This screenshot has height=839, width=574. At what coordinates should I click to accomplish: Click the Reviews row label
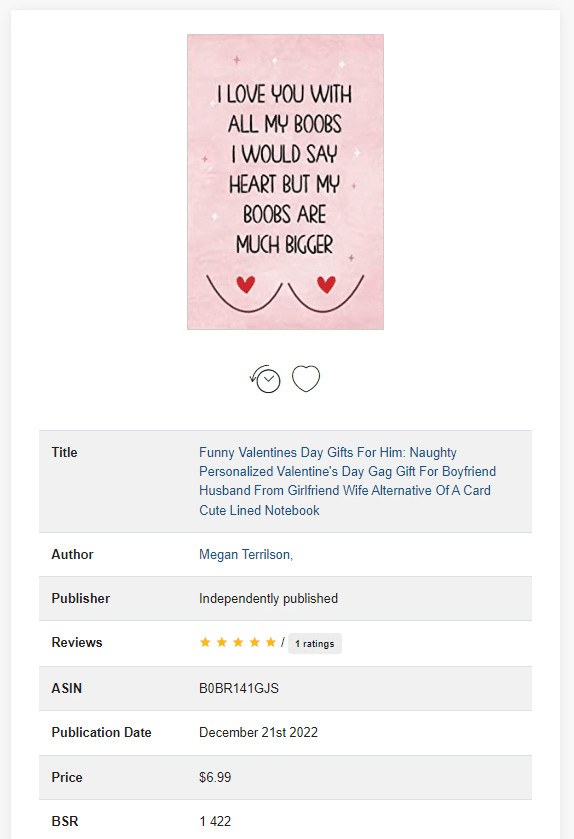(76, 642)
